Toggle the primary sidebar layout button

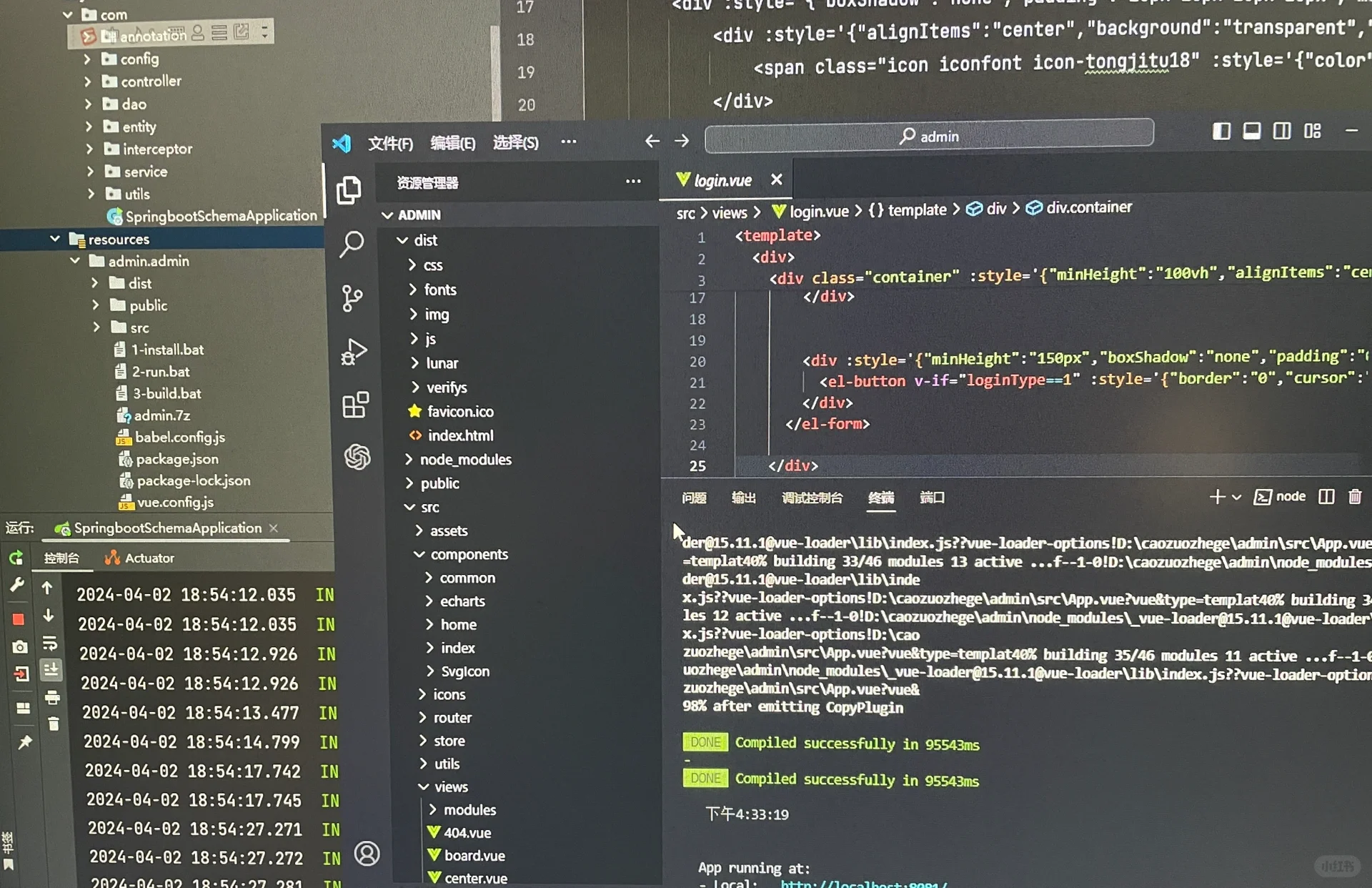pos(1221,132)
